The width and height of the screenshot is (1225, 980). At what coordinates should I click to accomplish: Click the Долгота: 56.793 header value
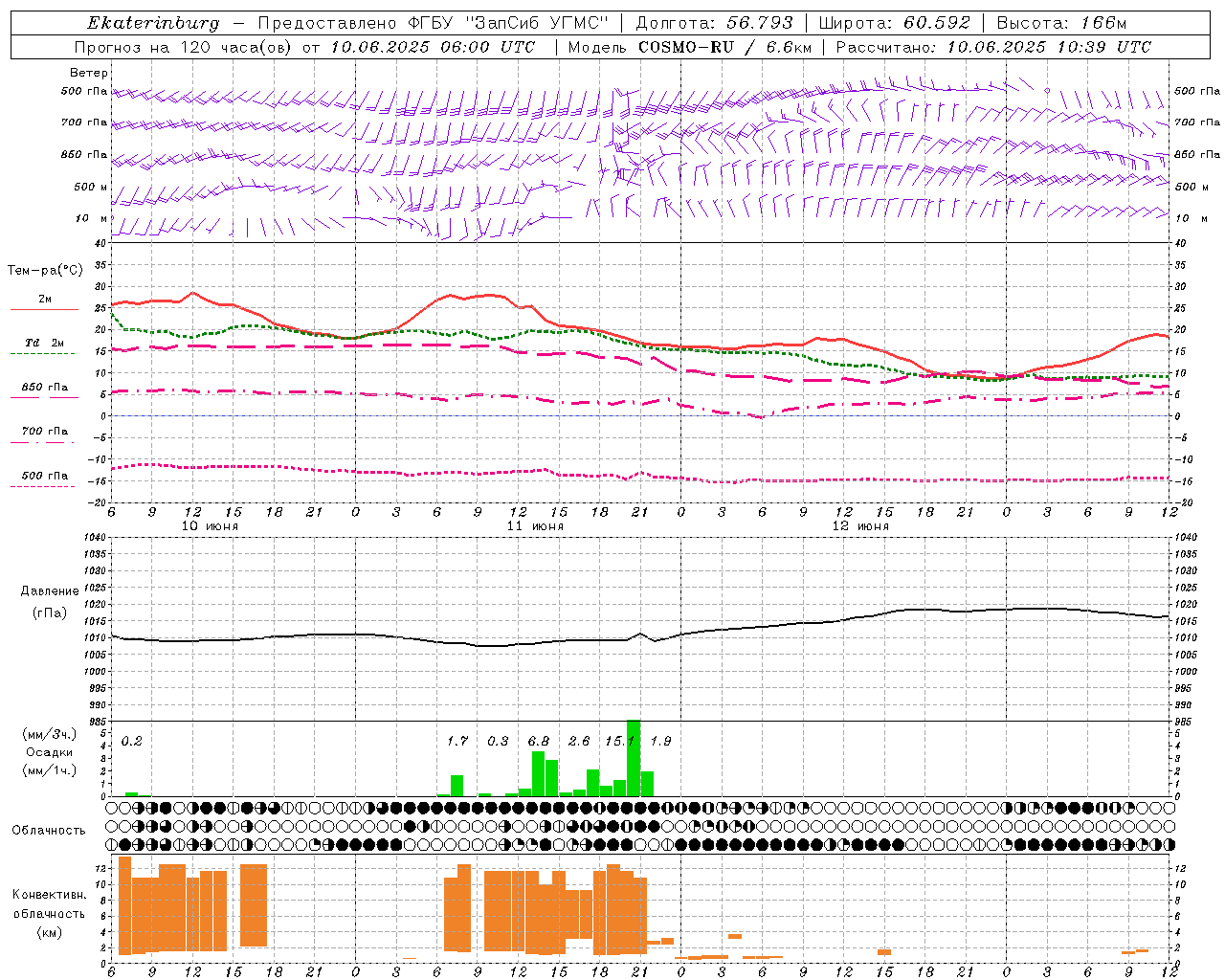pos(714,23)
